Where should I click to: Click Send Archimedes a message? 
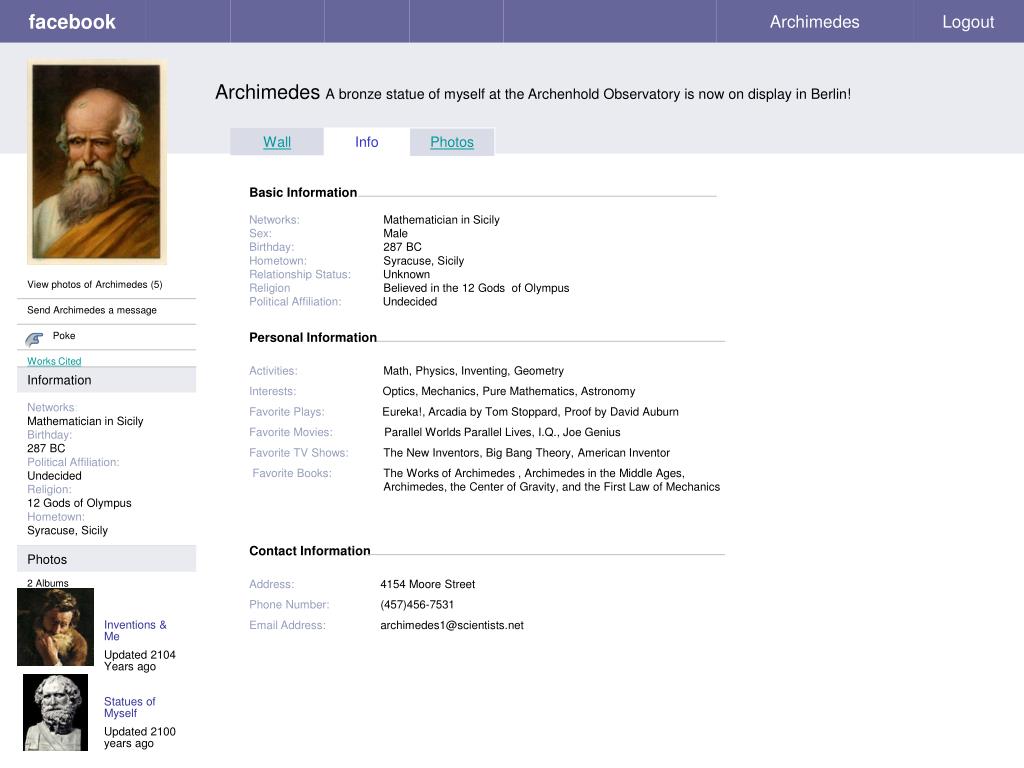click(91, 310)
